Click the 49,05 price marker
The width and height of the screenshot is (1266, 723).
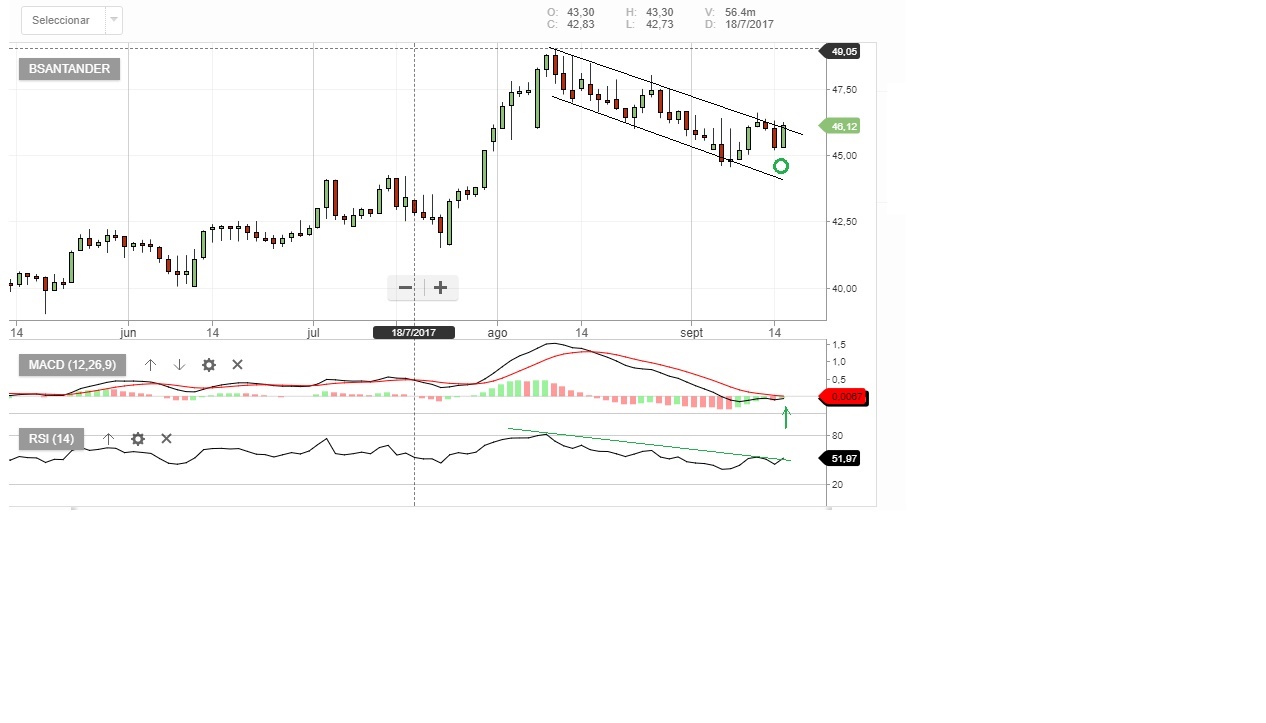842,51
